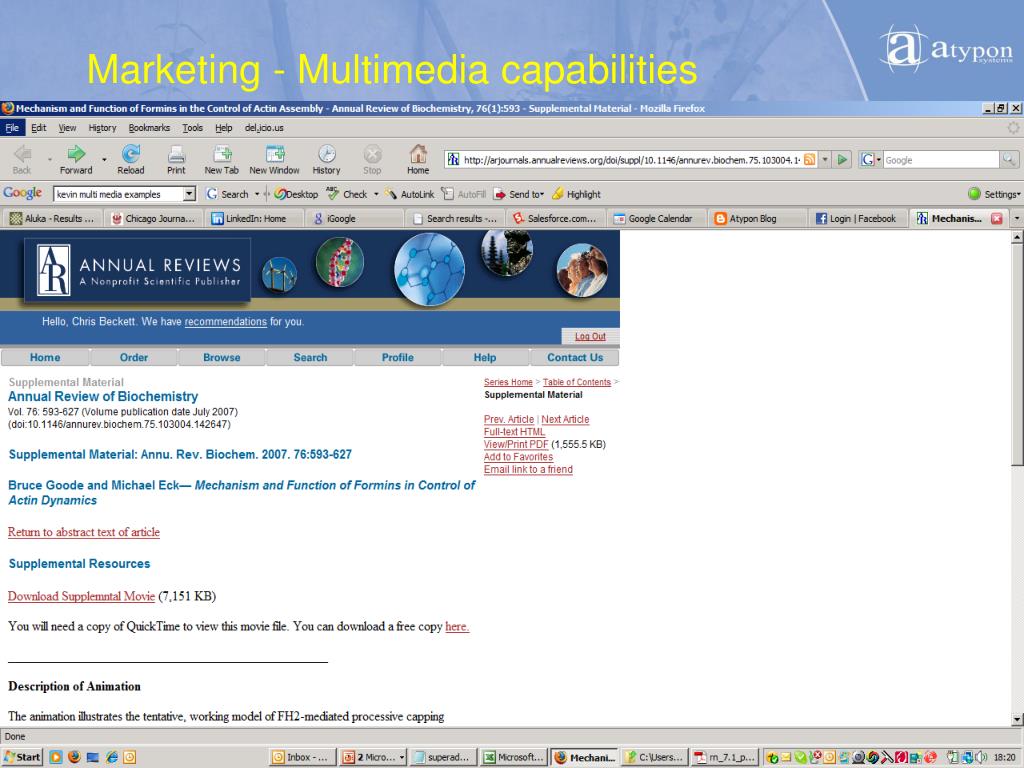Click the Print toolbar icon
Screen dimensions: 1024x768
[176, 154]
